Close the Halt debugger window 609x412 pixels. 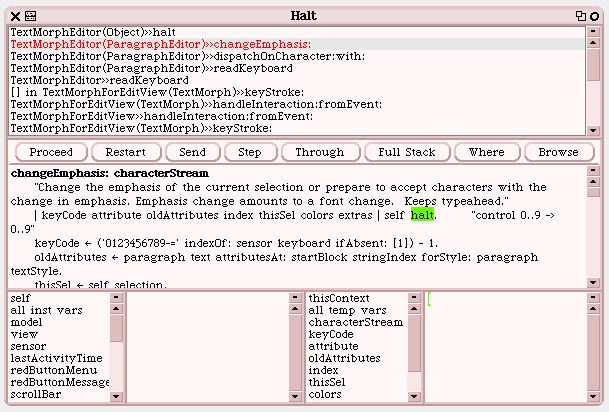point(15,16)
